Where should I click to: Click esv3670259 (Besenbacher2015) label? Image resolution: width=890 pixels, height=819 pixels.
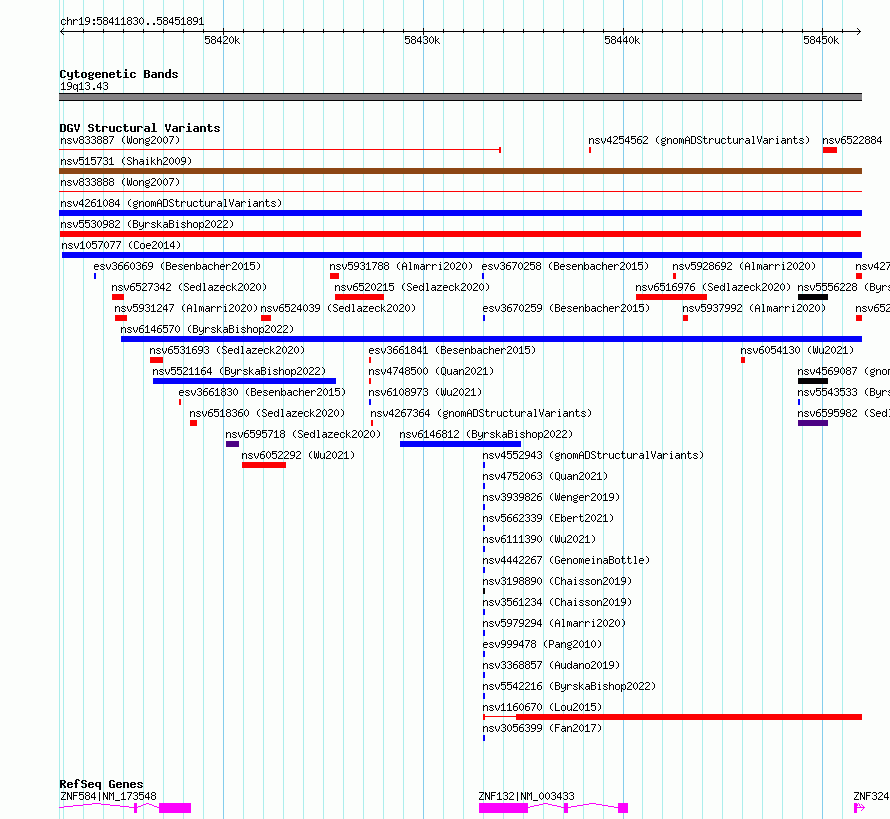click(566, 308)
